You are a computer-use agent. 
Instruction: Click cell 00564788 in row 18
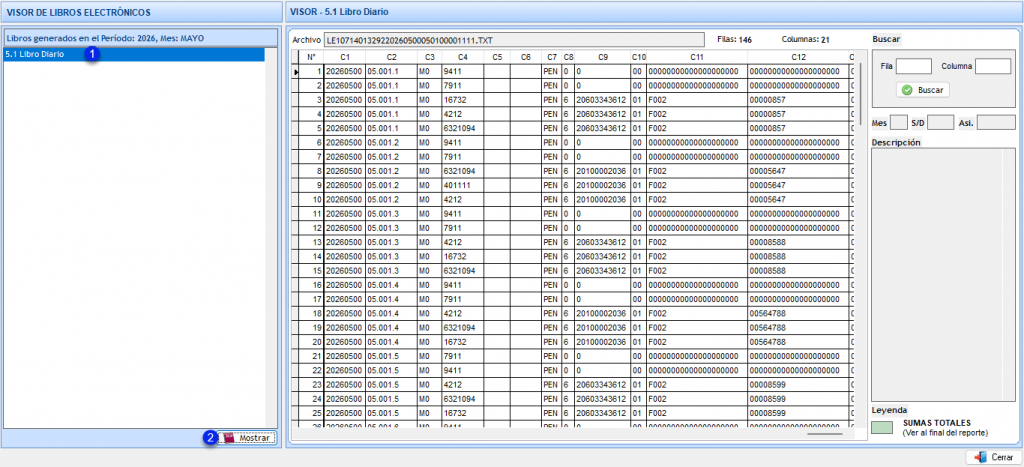(798, 314)
